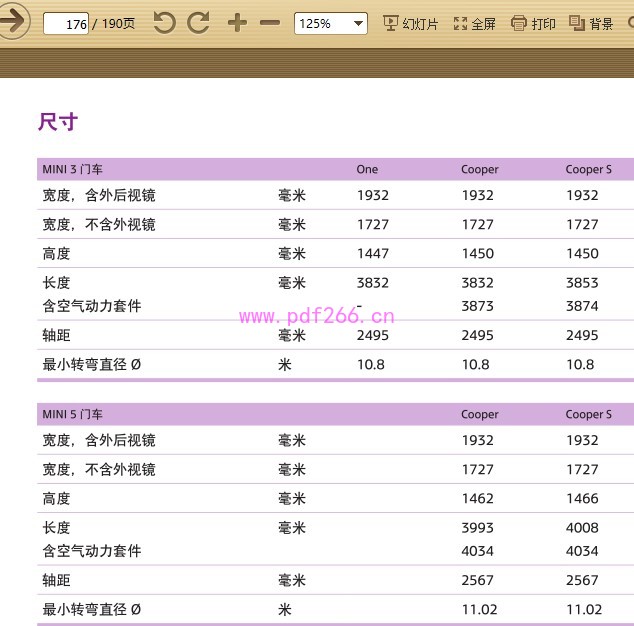Start slideshow mode (幻灯片)
634x626 pixels.
411,23
